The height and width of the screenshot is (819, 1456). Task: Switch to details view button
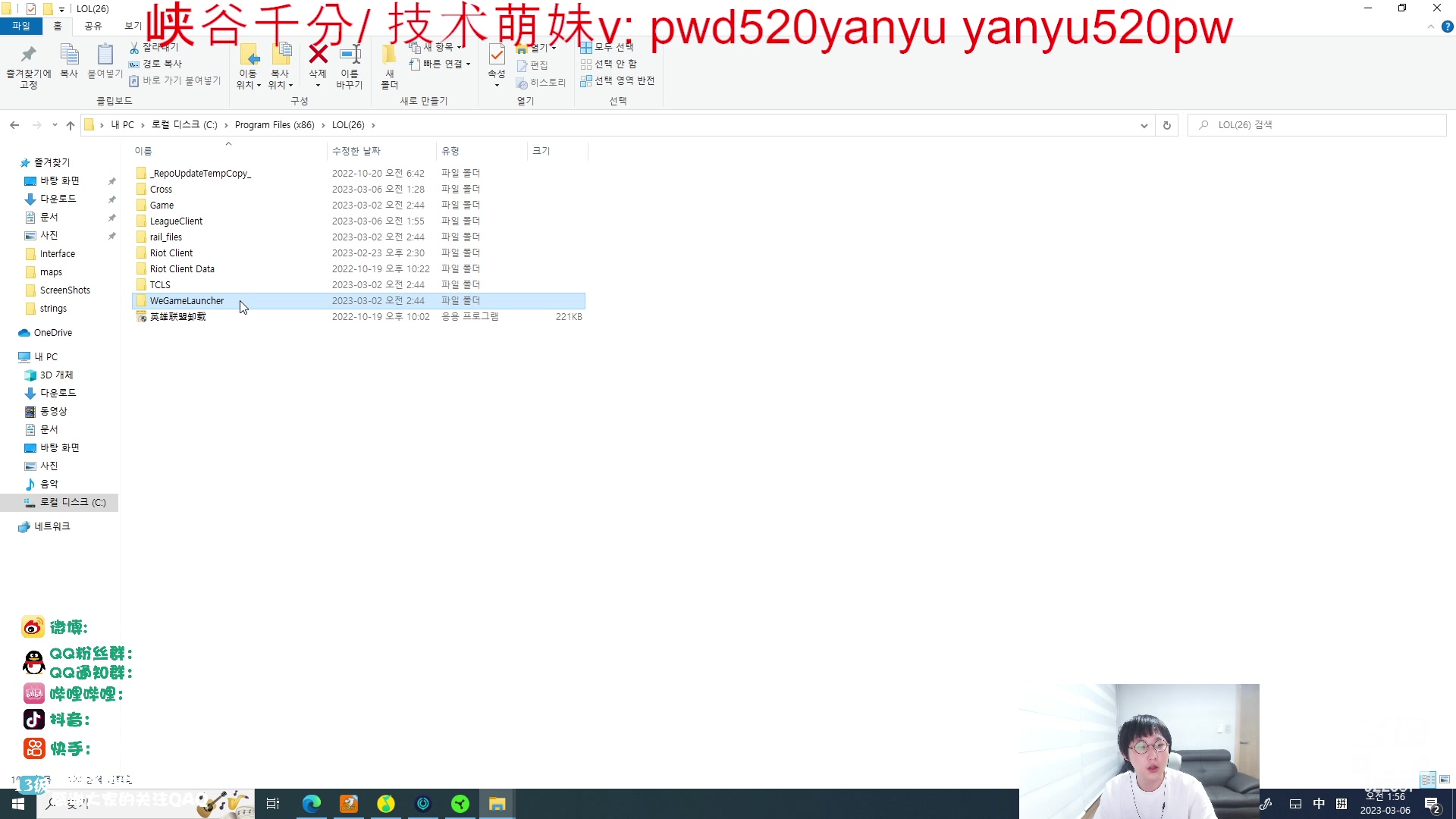(1428, 780)
